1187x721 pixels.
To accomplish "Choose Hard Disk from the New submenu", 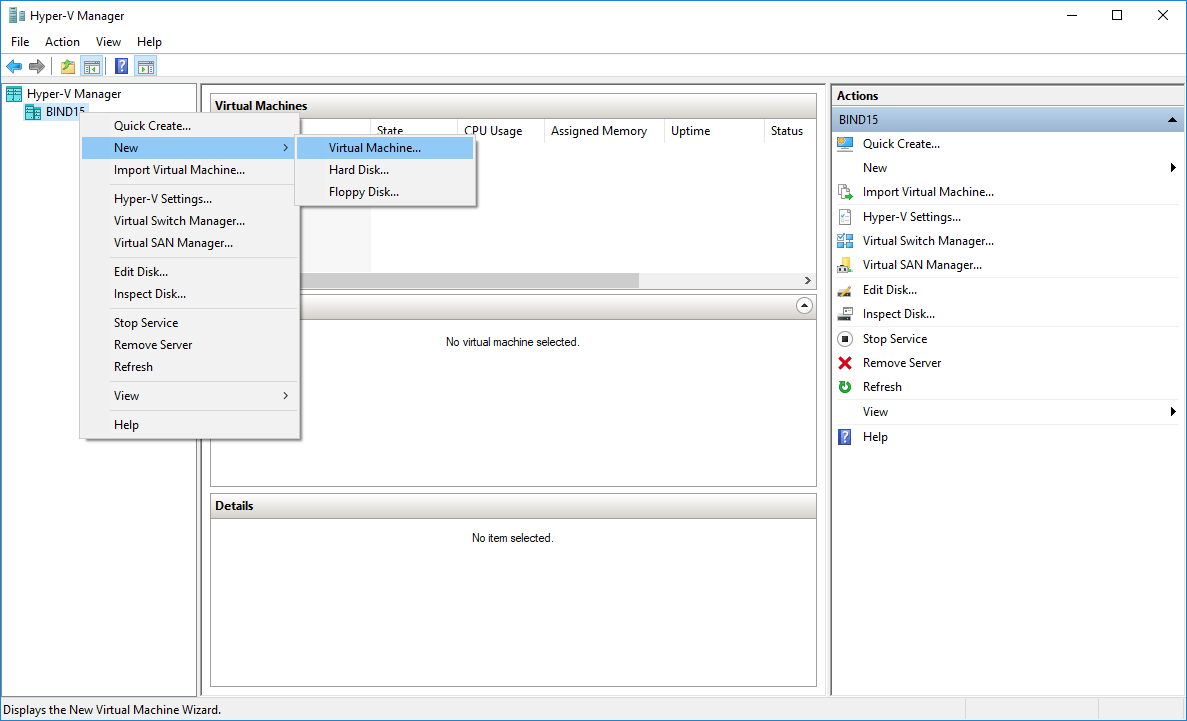I will (x=359, y=169).
